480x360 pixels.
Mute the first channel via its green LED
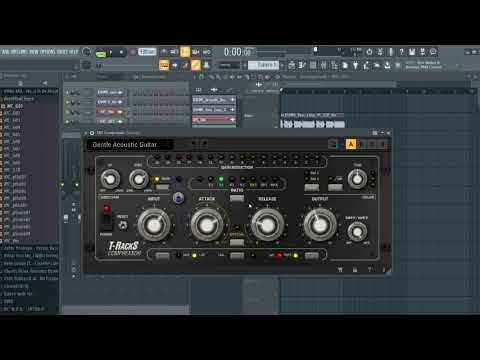[x=68, y=92]
